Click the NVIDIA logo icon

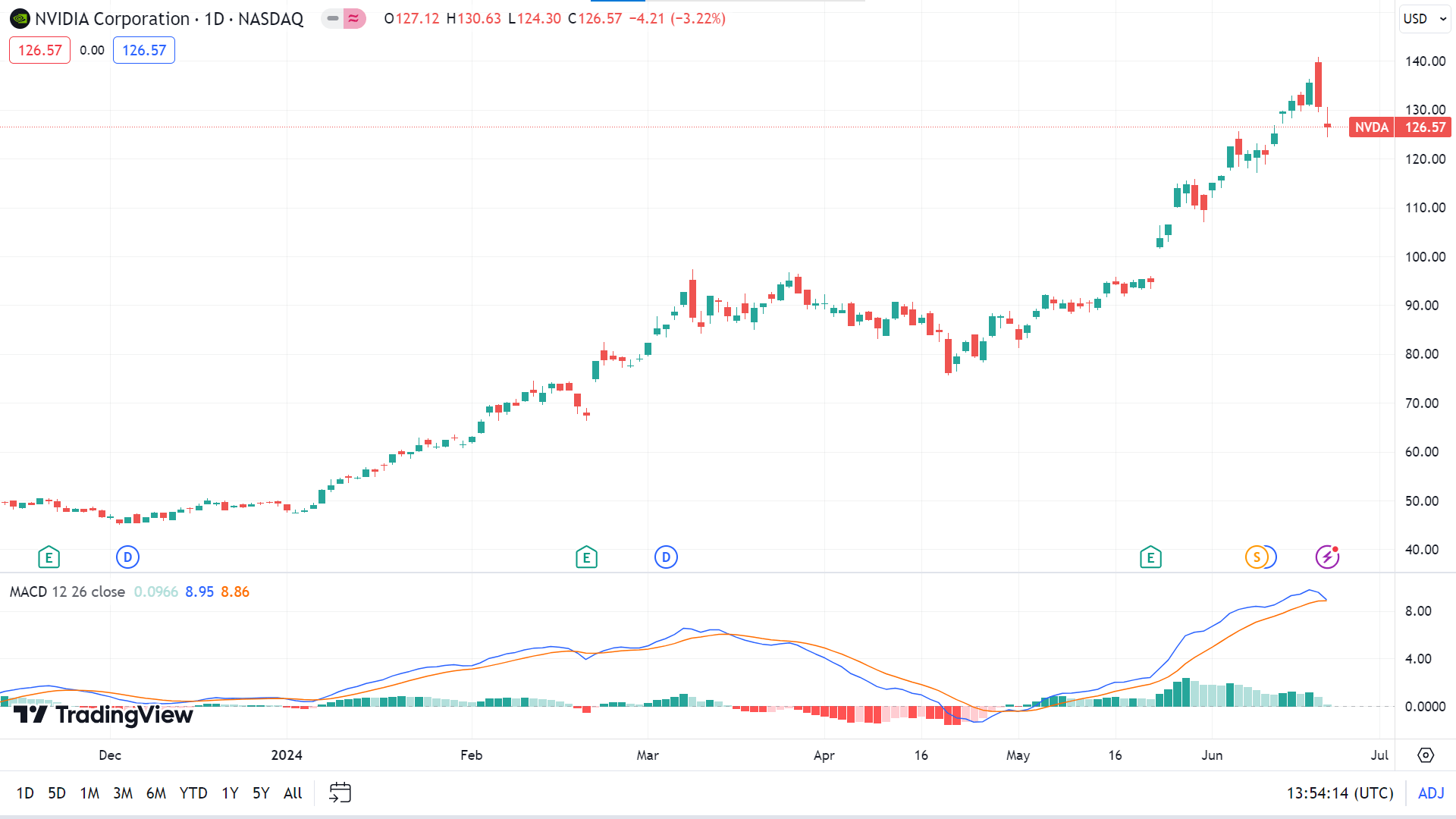(20, 18)
